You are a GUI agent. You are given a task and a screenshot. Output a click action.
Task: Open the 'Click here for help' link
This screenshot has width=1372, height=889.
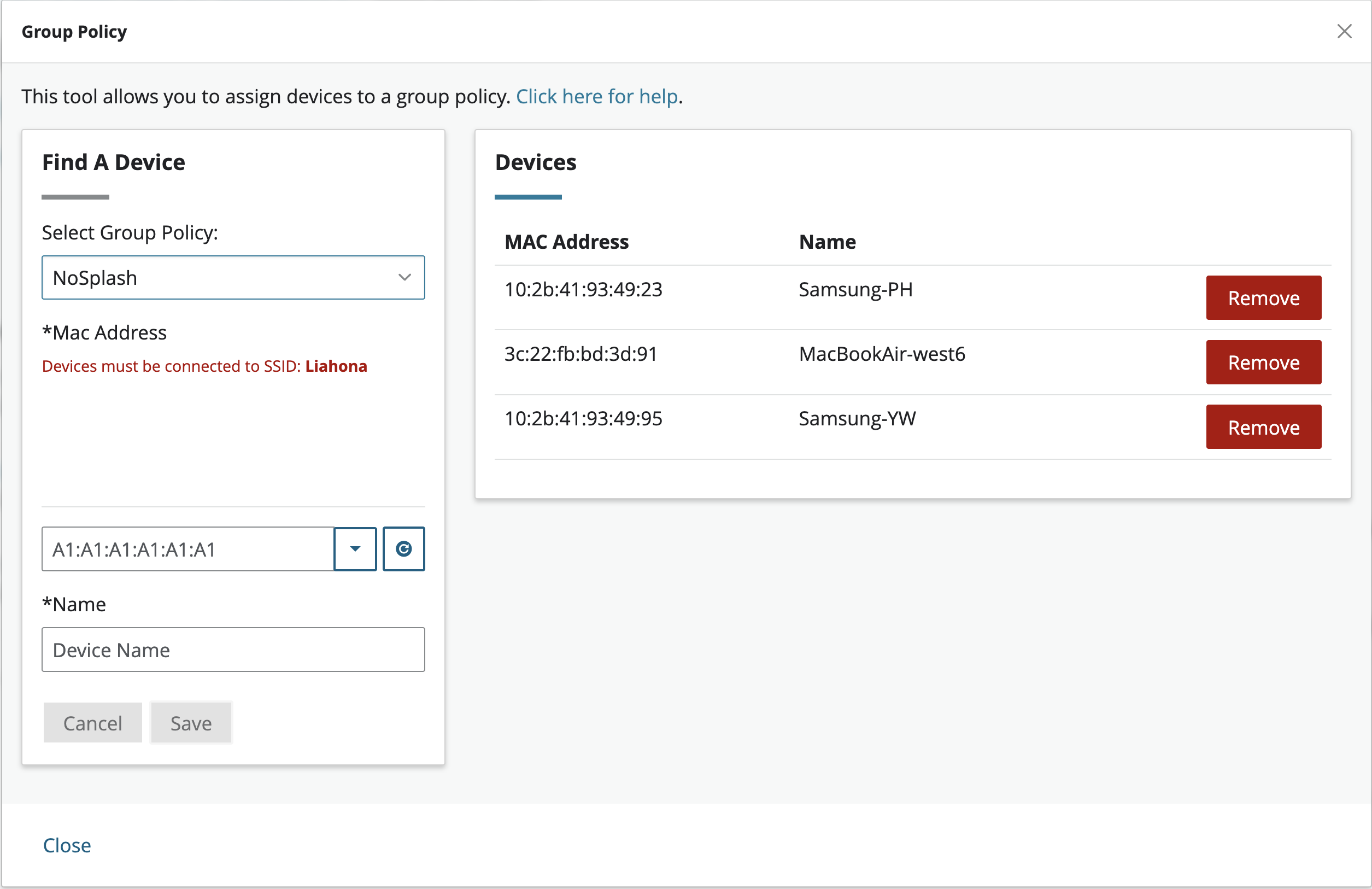click(x=596, y=96)
